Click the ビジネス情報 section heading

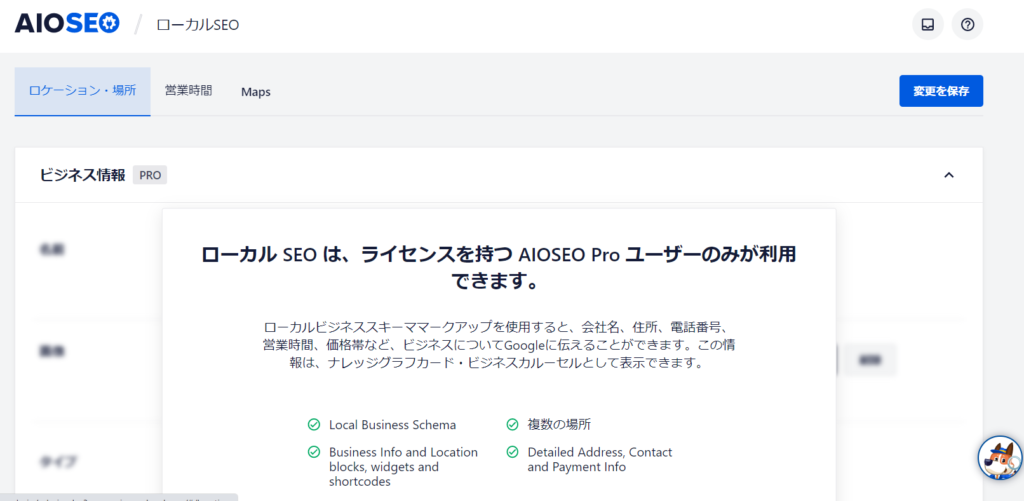pyautogui.click(x=82, y=175)
